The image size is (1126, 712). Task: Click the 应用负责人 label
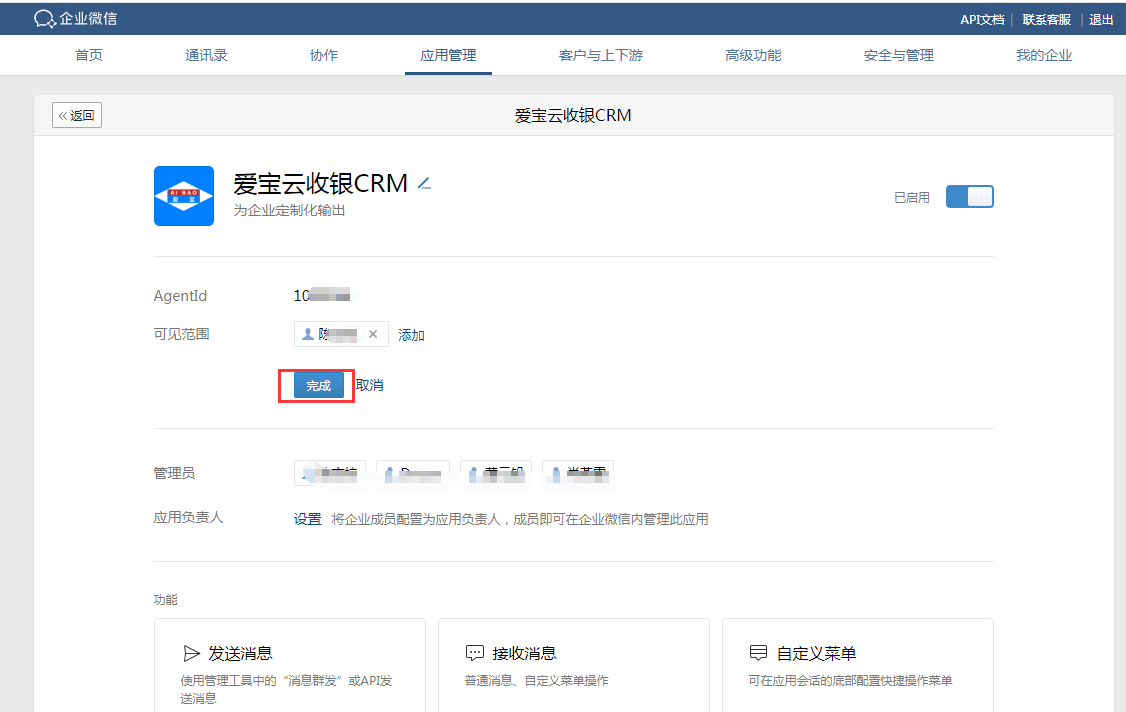189,517
